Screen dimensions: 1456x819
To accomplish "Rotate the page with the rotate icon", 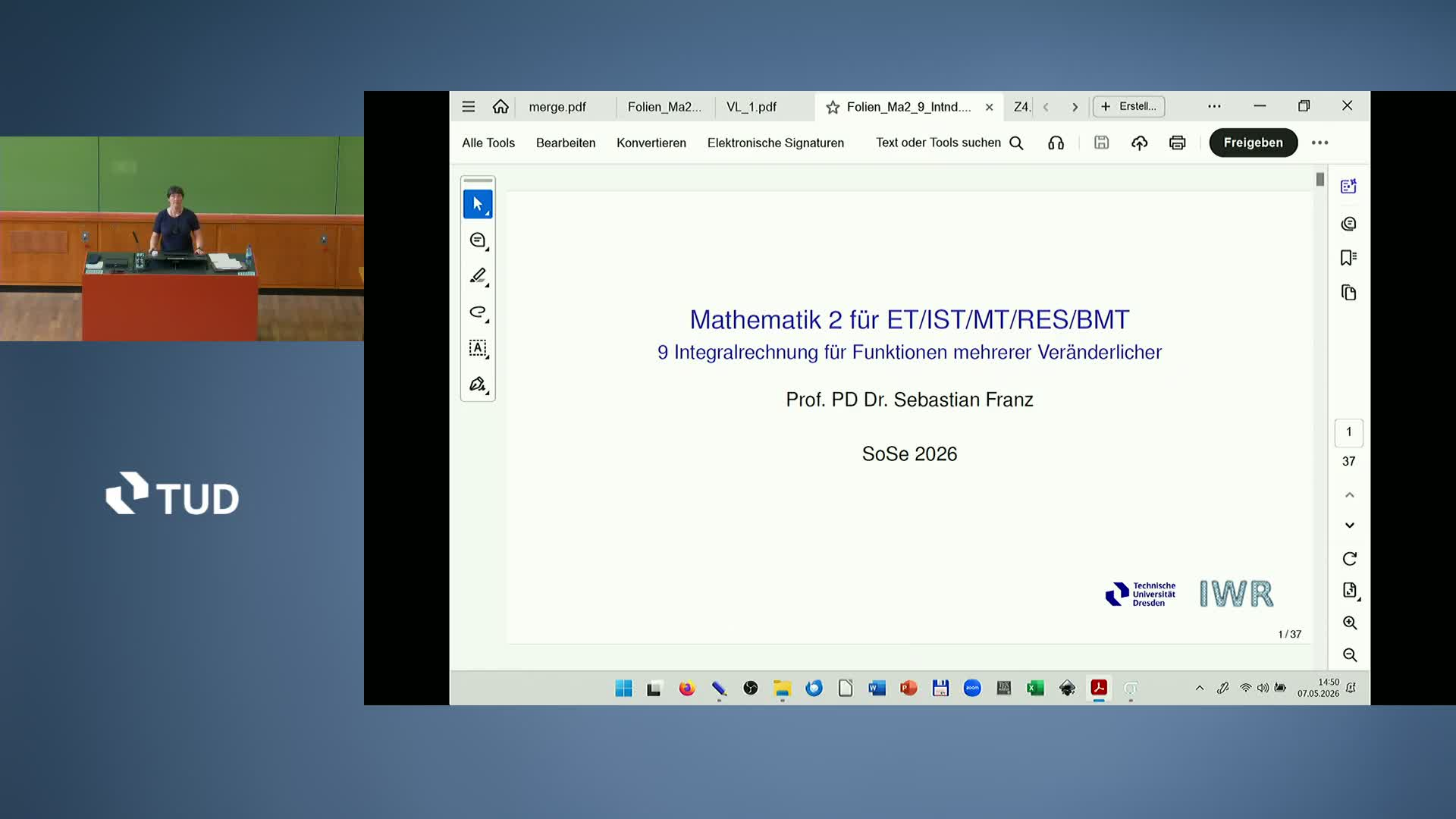I will tap(1349, 559).
